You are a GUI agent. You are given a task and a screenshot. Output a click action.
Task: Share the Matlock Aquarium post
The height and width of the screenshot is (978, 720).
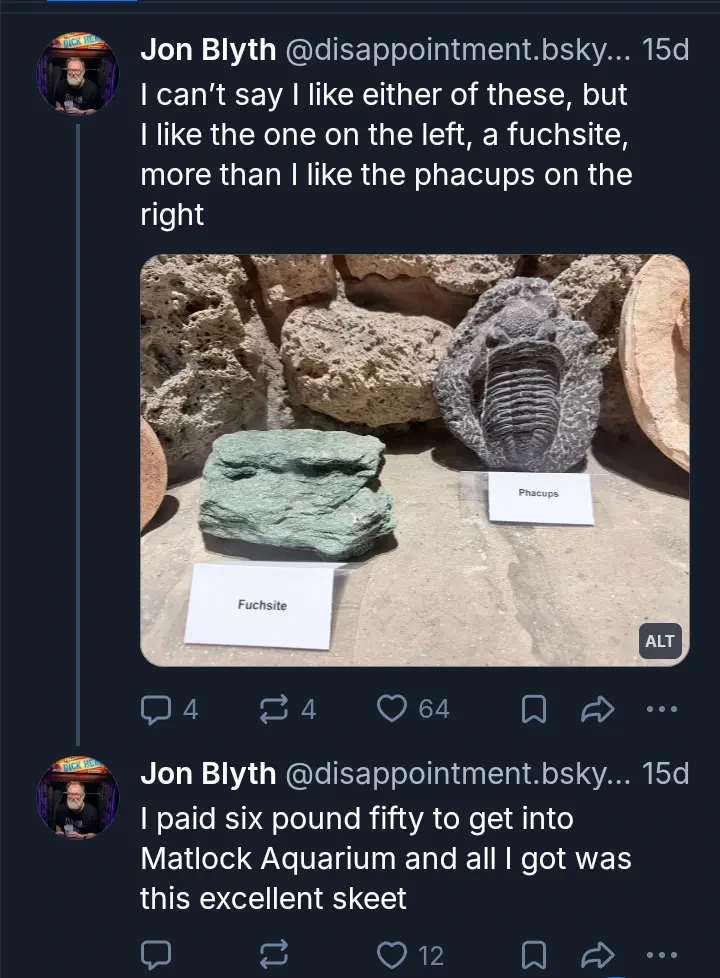point(596,955)
